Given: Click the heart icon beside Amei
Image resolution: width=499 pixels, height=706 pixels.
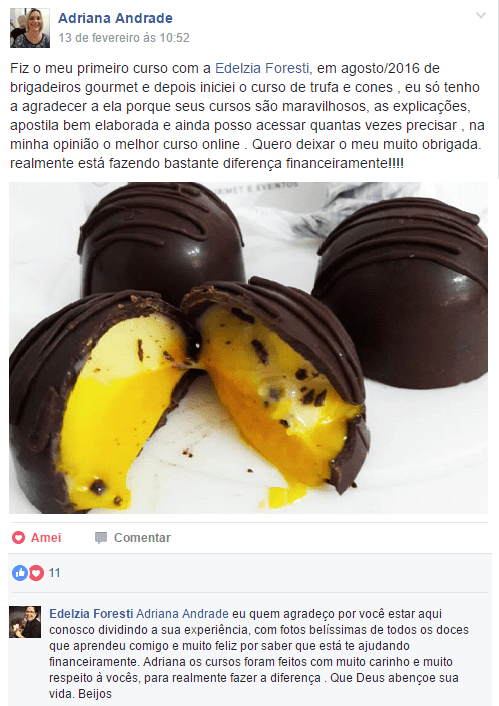Looking at the screenshot, I should [18, 537].
